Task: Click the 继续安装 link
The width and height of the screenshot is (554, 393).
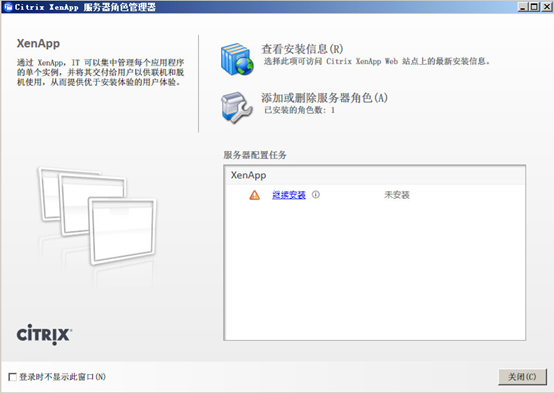Action: pos(289,195)
